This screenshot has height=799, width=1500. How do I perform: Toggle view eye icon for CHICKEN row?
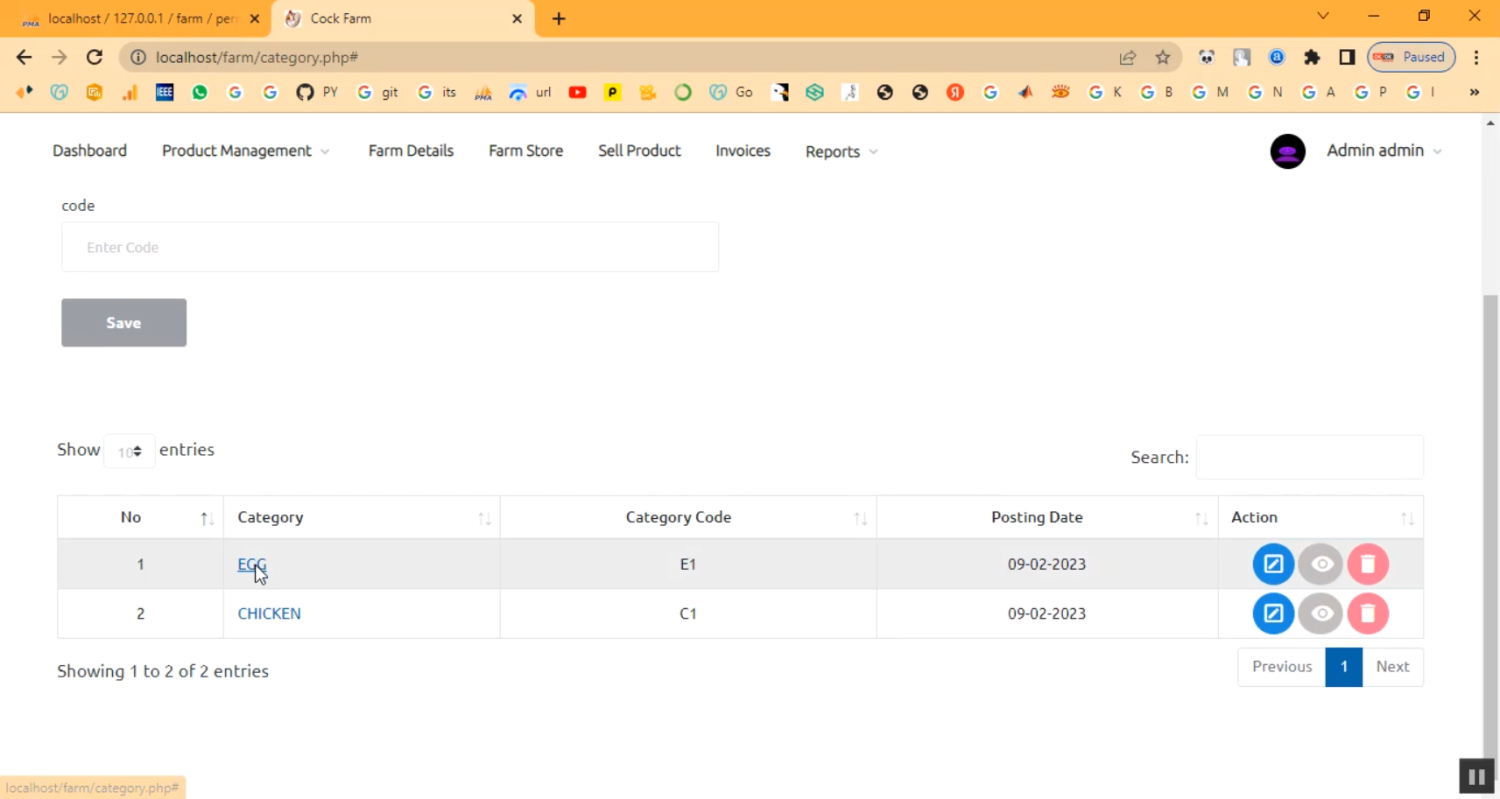(x=1321, y=613)
